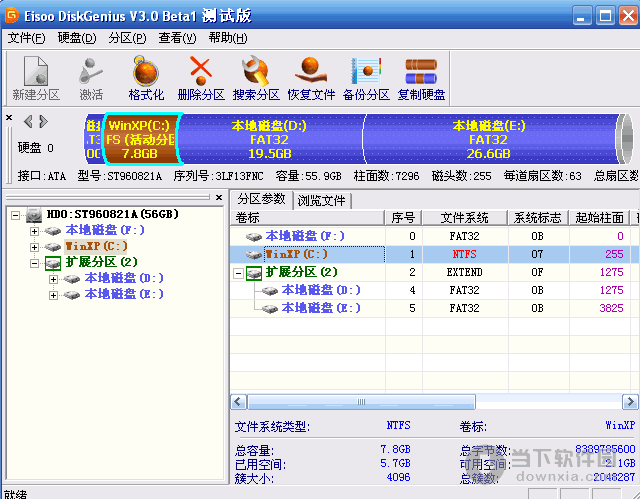Select the 本地磁盘(E:) segment in disk map
Viewport: 640px width, 499px height.
(489, 140)
